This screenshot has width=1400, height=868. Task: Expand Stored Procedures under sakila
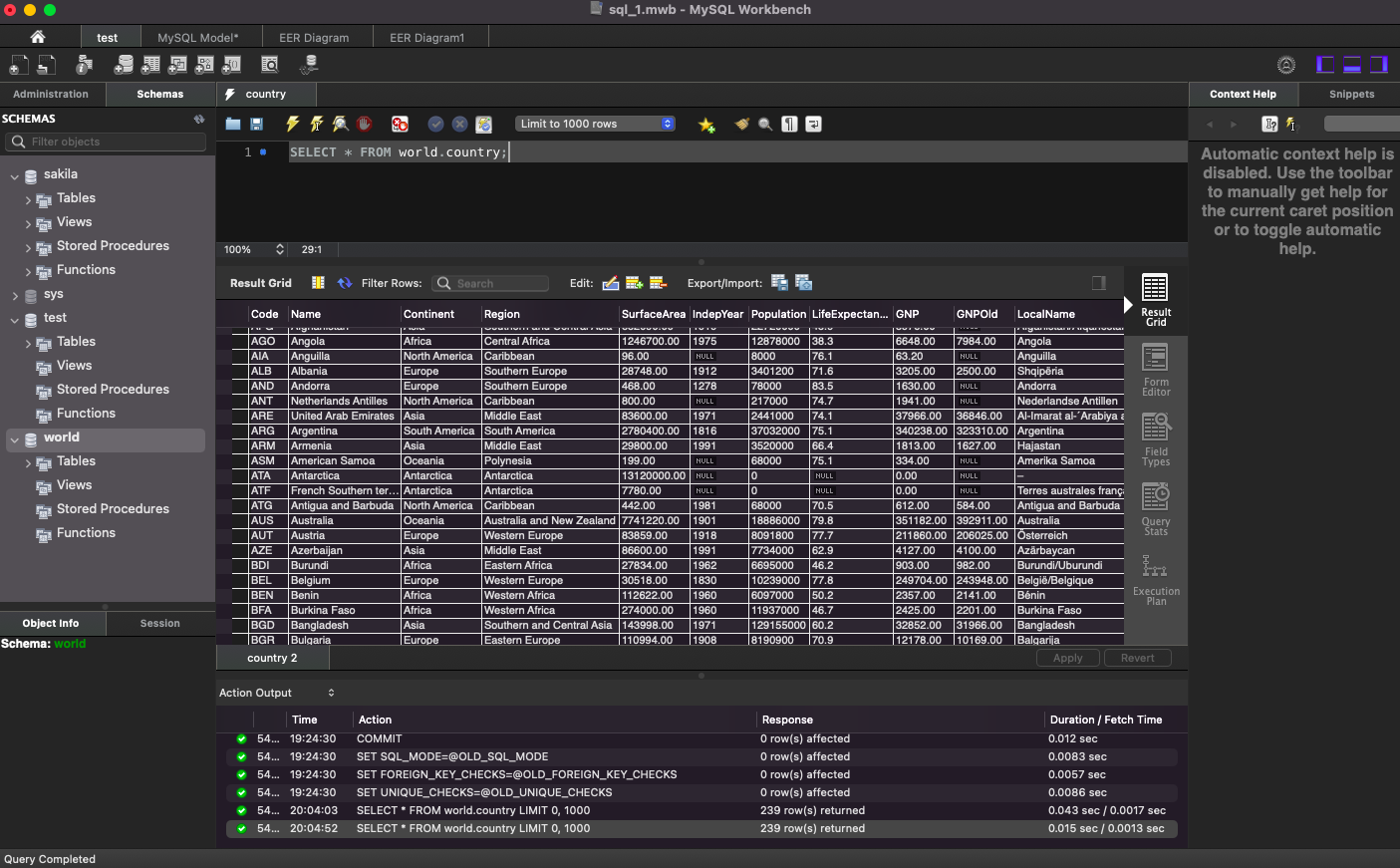[28, 248]
